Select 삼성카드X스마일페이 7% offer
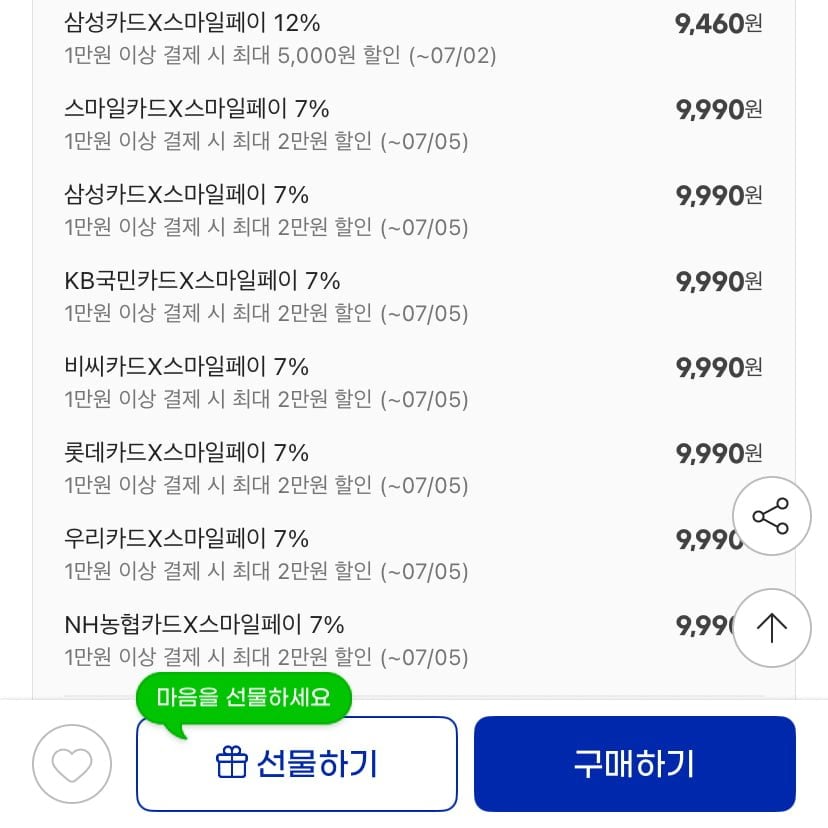The width and height of the screenshot is (828, 828). point(413,211)
